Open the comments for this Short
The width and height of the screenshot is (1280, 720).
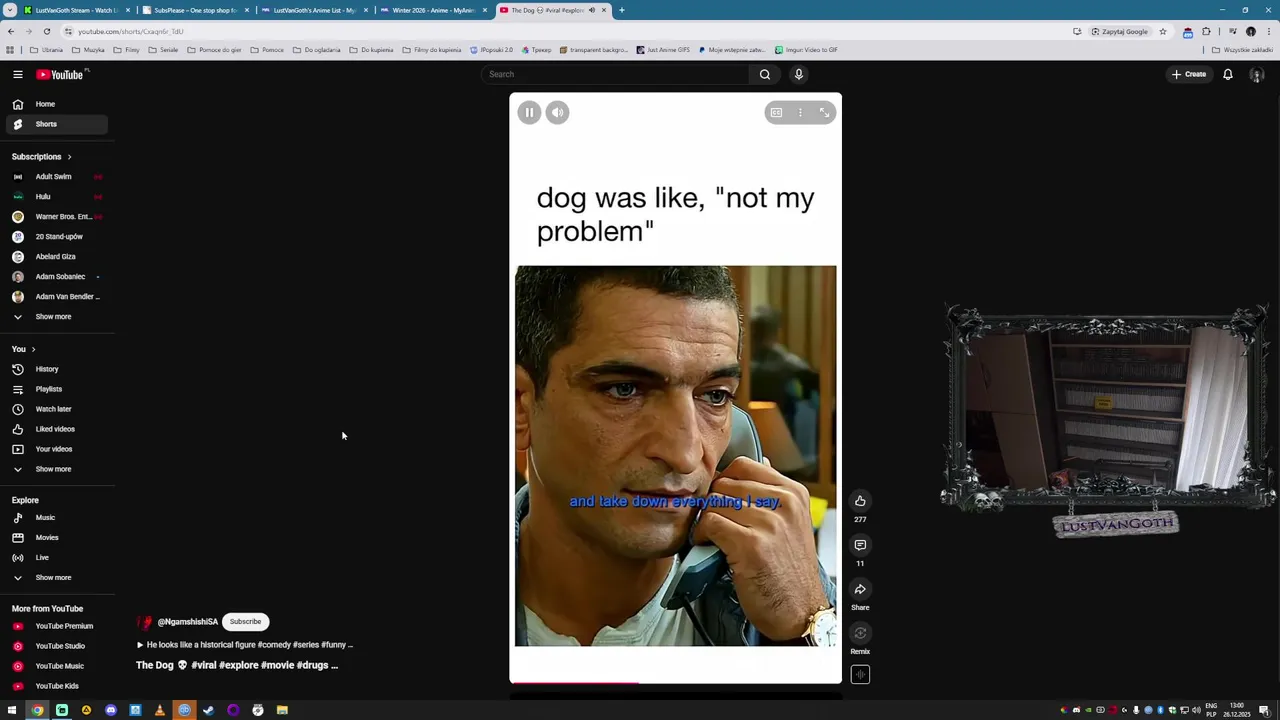[860, 545]
